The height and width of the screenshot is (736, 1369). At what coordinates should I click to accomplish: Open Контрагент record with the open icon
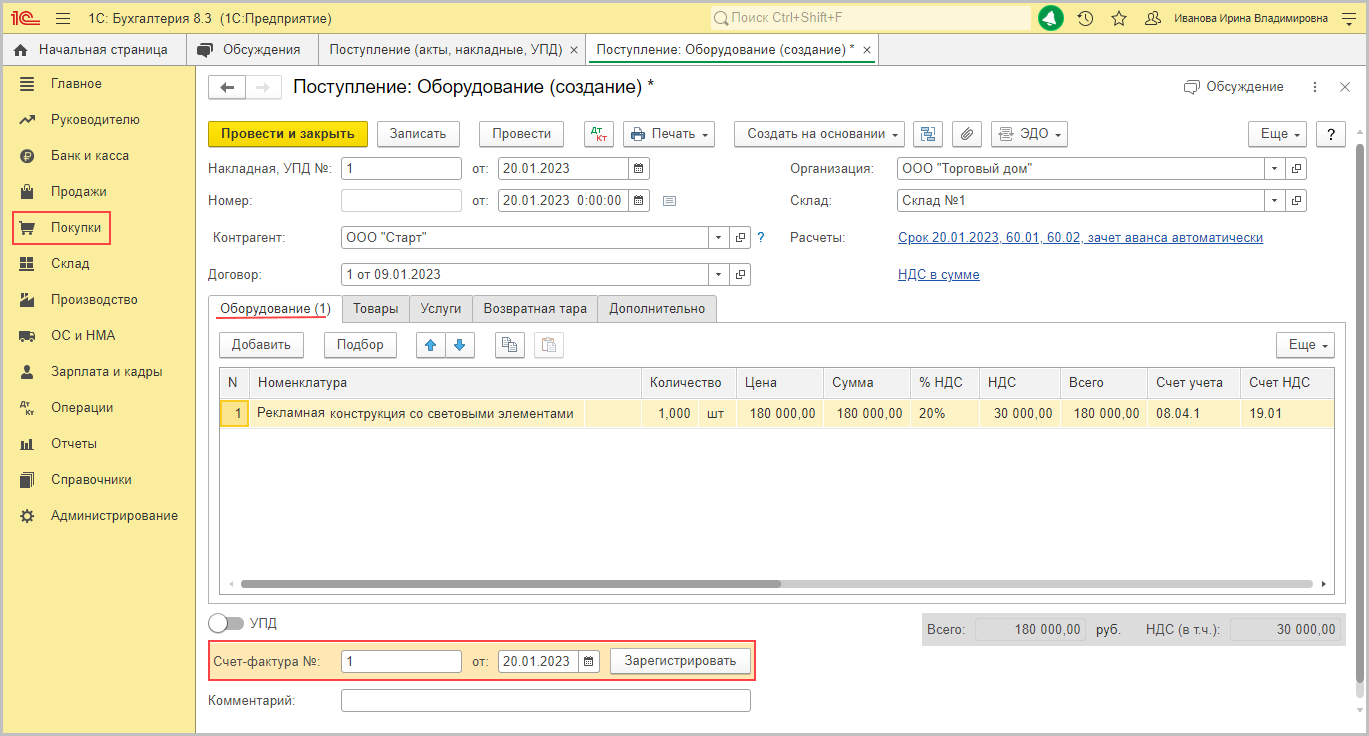click(x=741, y=238)
